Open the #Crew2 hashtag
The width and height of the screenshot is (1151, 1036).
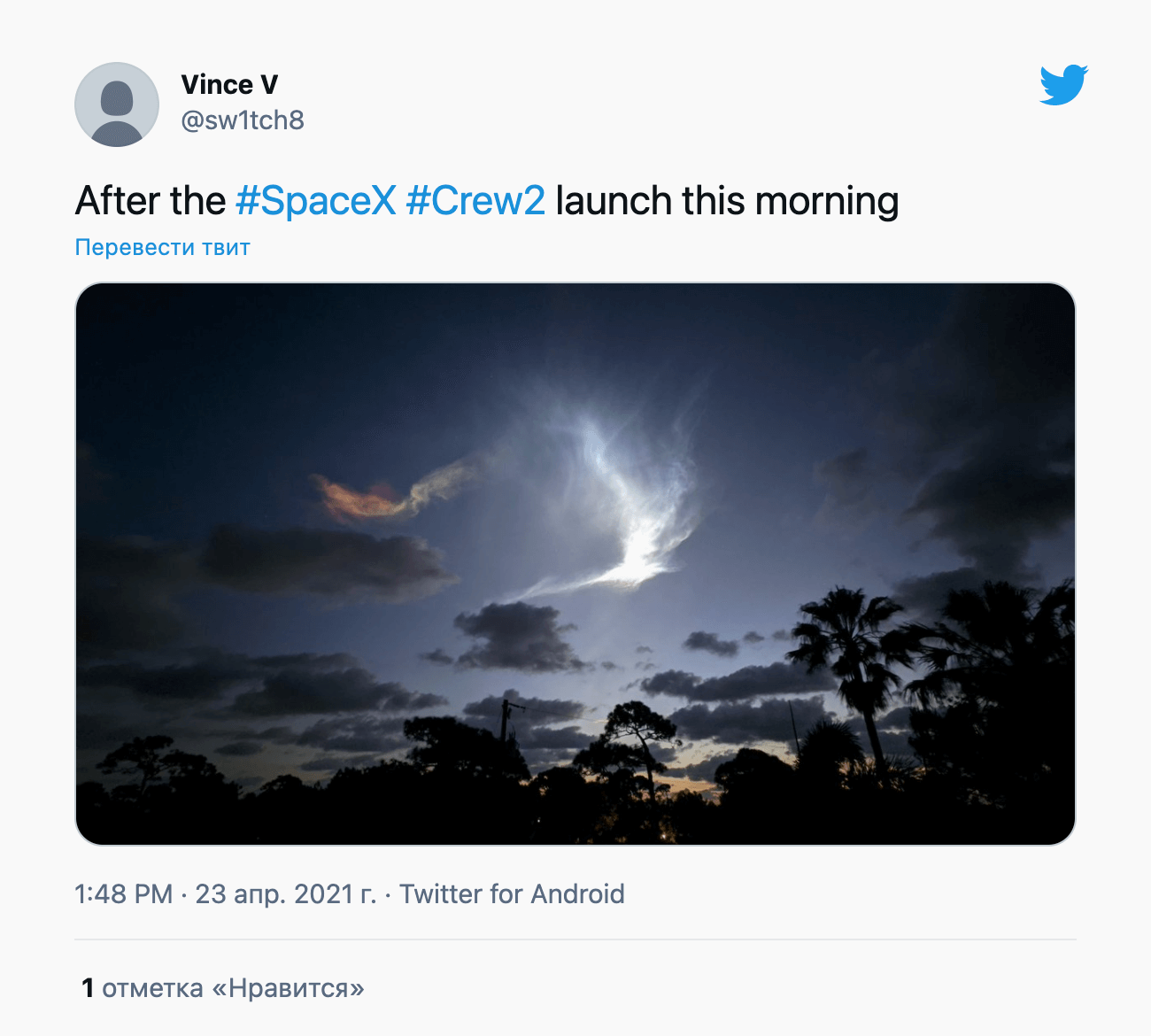[x=475, y=201]
